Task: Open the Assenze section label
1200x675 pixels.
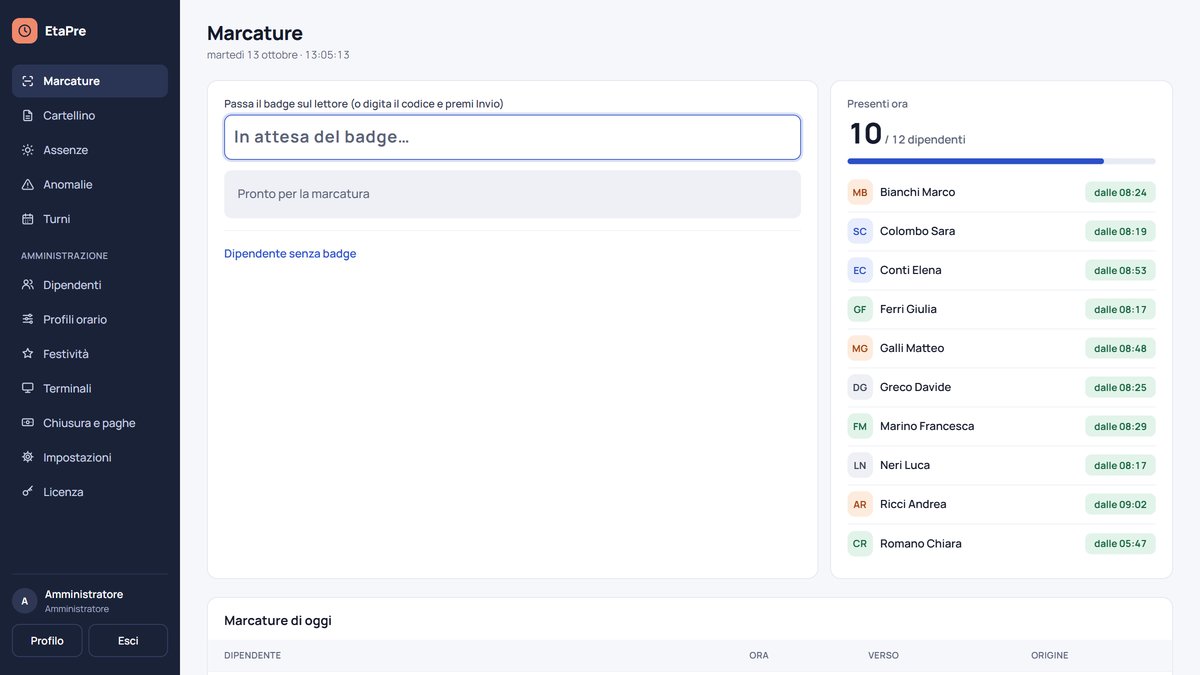Action: [x=65, y=150]
